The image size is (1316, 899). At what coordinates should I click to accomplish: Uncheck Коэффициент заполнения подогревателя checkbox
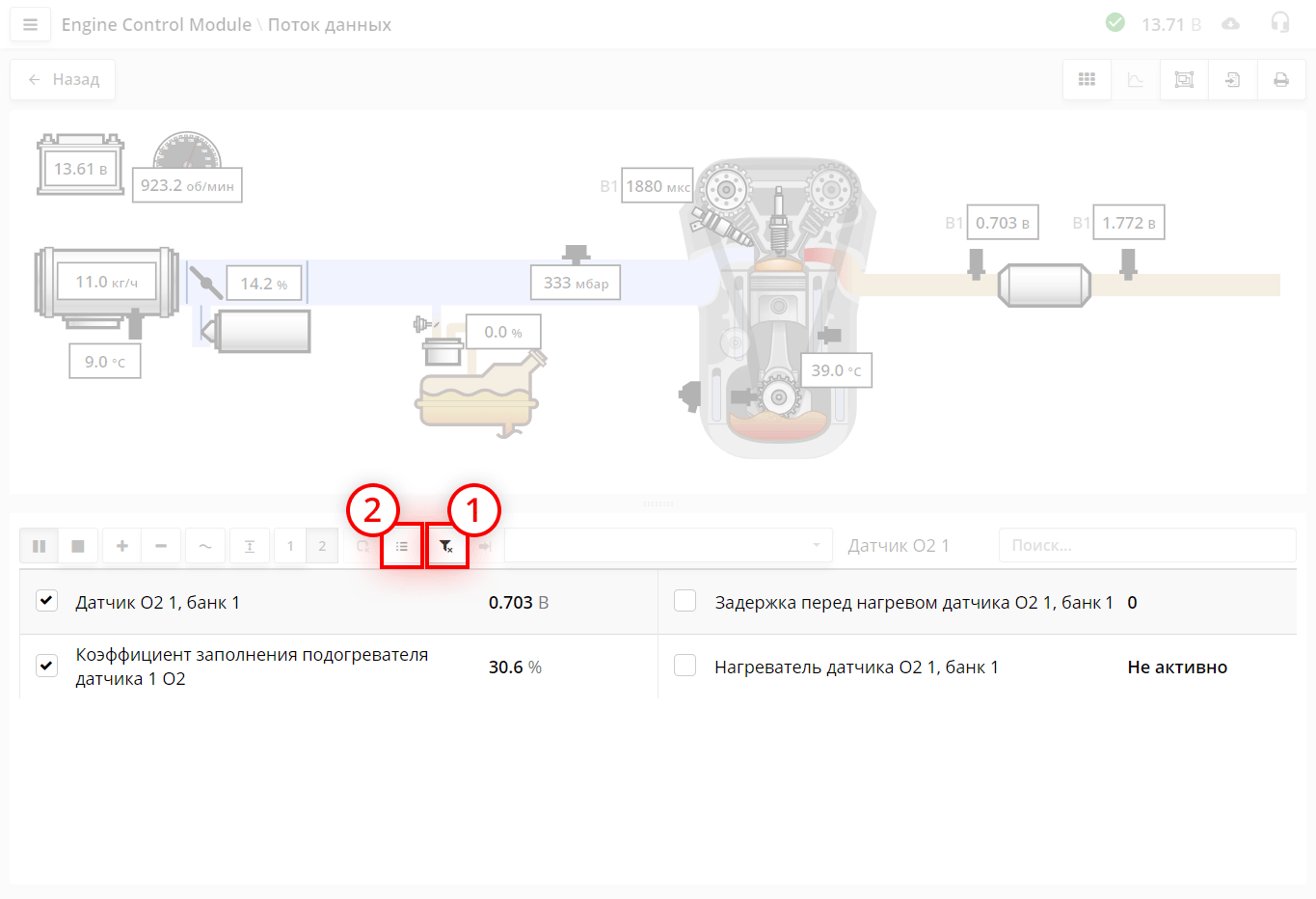tap(46, 666)
